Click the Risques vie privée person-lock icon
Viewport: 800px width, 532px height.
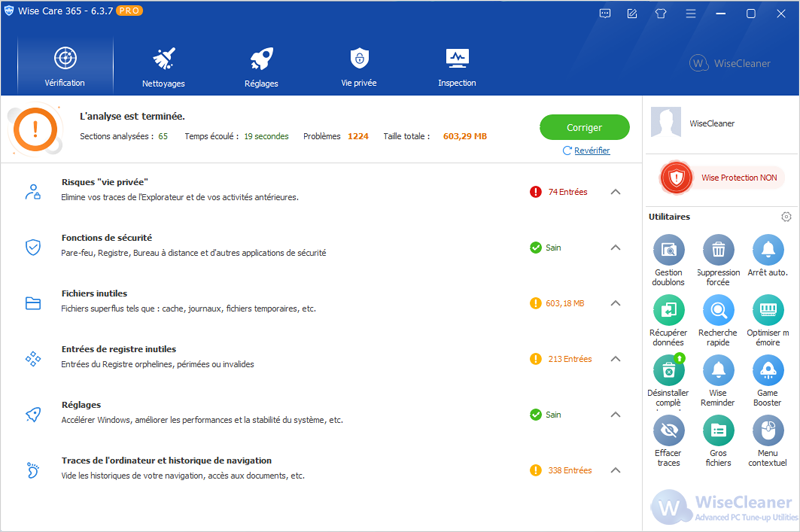point(33,192)
